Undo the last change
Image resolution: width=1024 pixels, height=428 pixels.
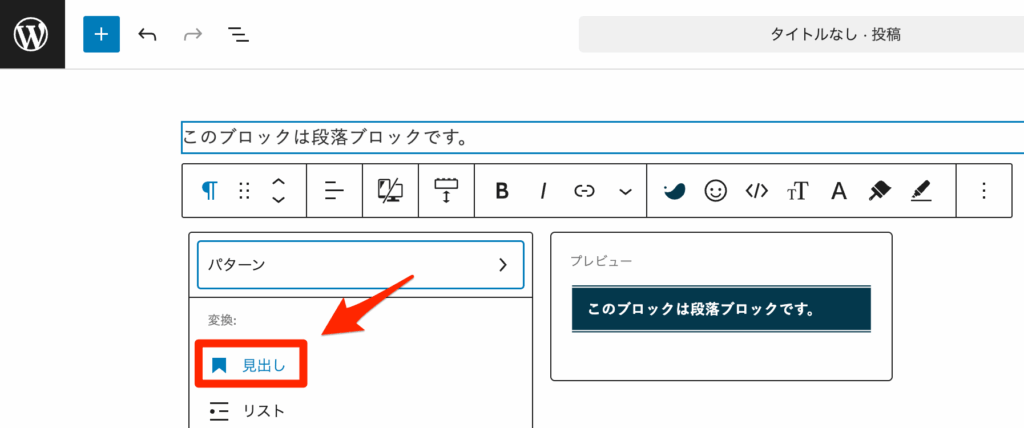[x=147, y=35]
